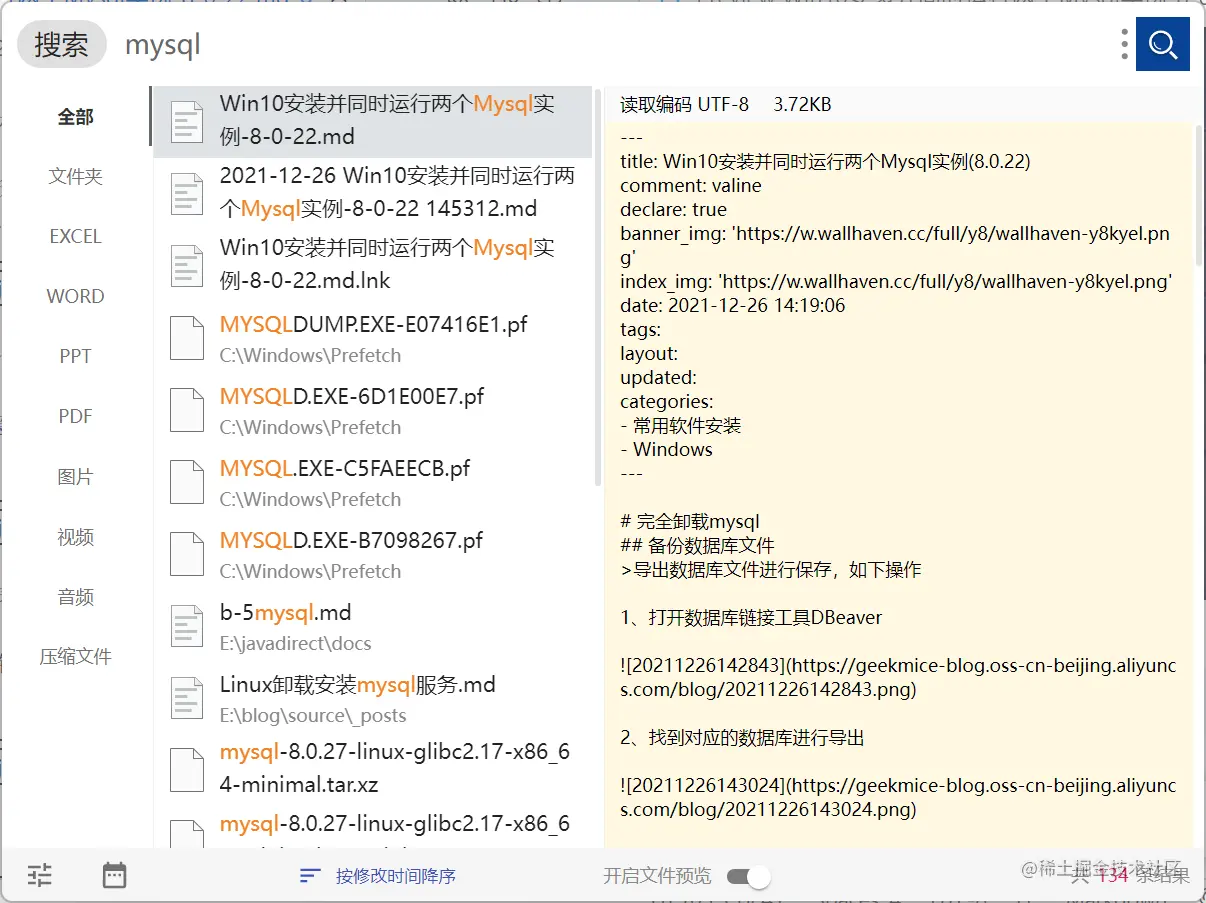The height and width of the screenshot is (903, 1206).
Task: Click the blue magnifier search button
Action: point(1162,44)
